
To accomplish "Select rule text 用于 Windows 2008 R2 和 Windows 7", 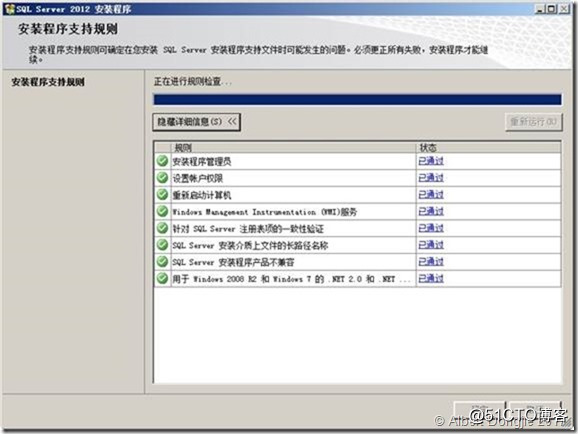I will coord(291,279).
